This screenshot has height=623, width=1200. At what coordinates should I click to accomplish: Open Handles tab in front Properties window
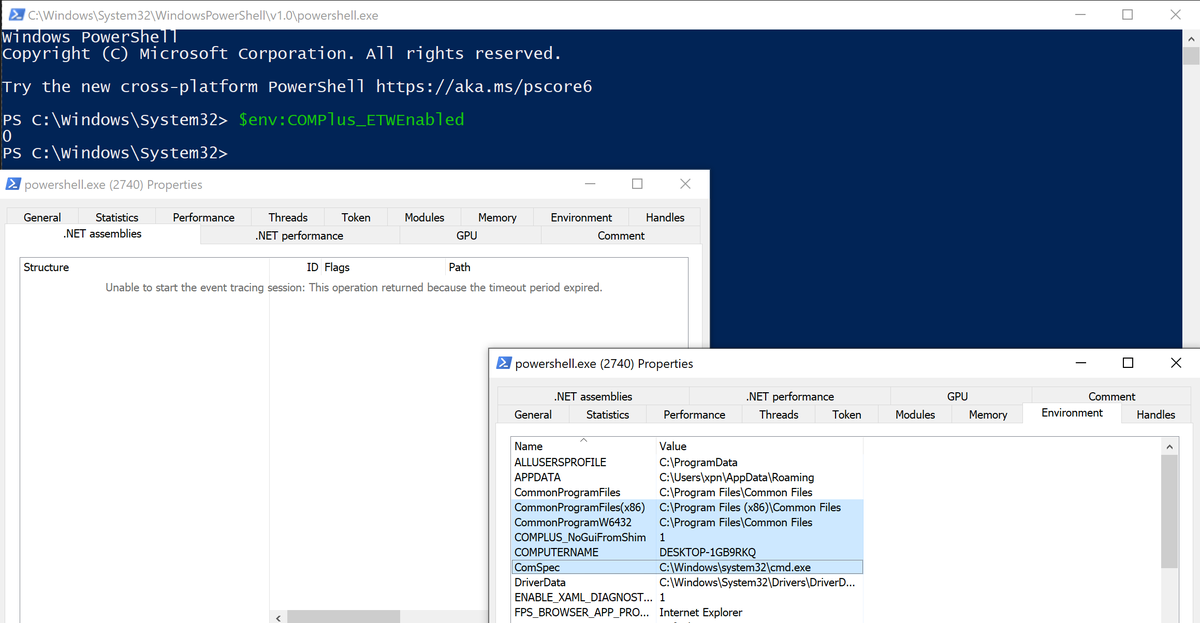(1156, 414)
